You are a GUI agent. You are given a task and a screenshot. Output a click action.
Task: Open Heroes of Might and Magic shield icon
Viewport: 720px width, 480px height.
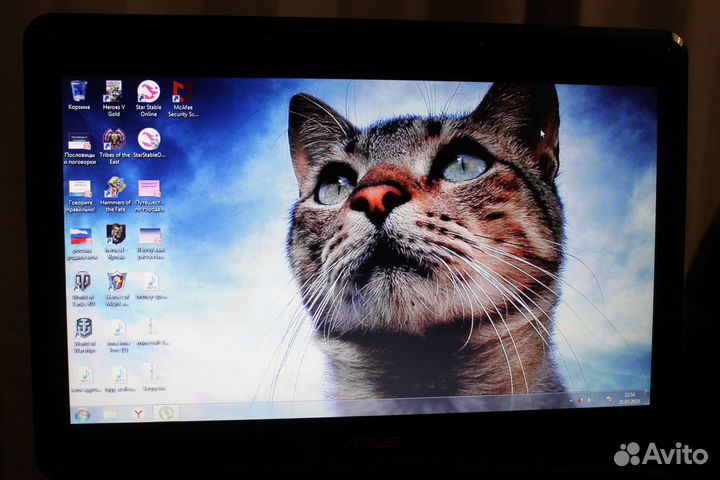[x=117, y=282]
